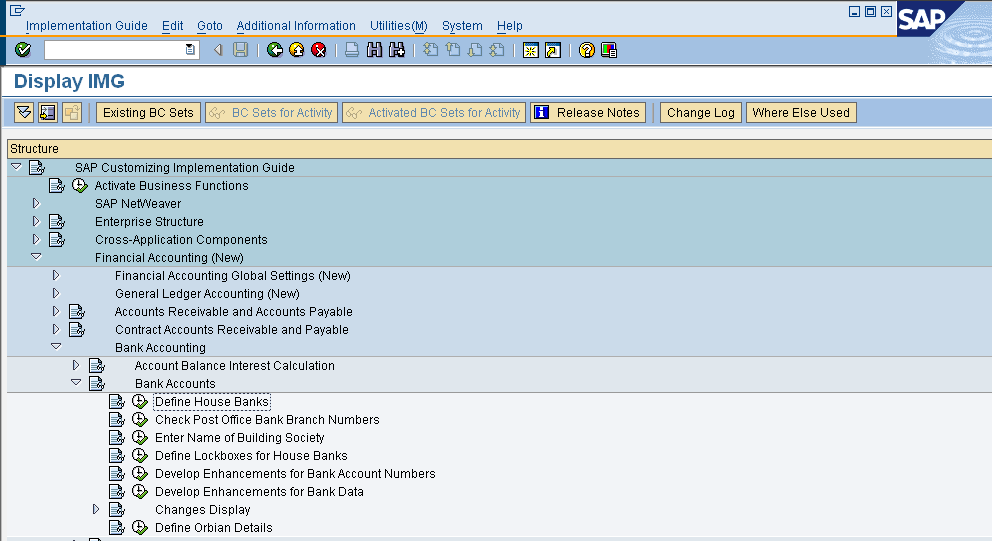This screenshot has height=541, width=992.
Task: Click the Generate Shortcut icon
Action: tap(553, 50)
